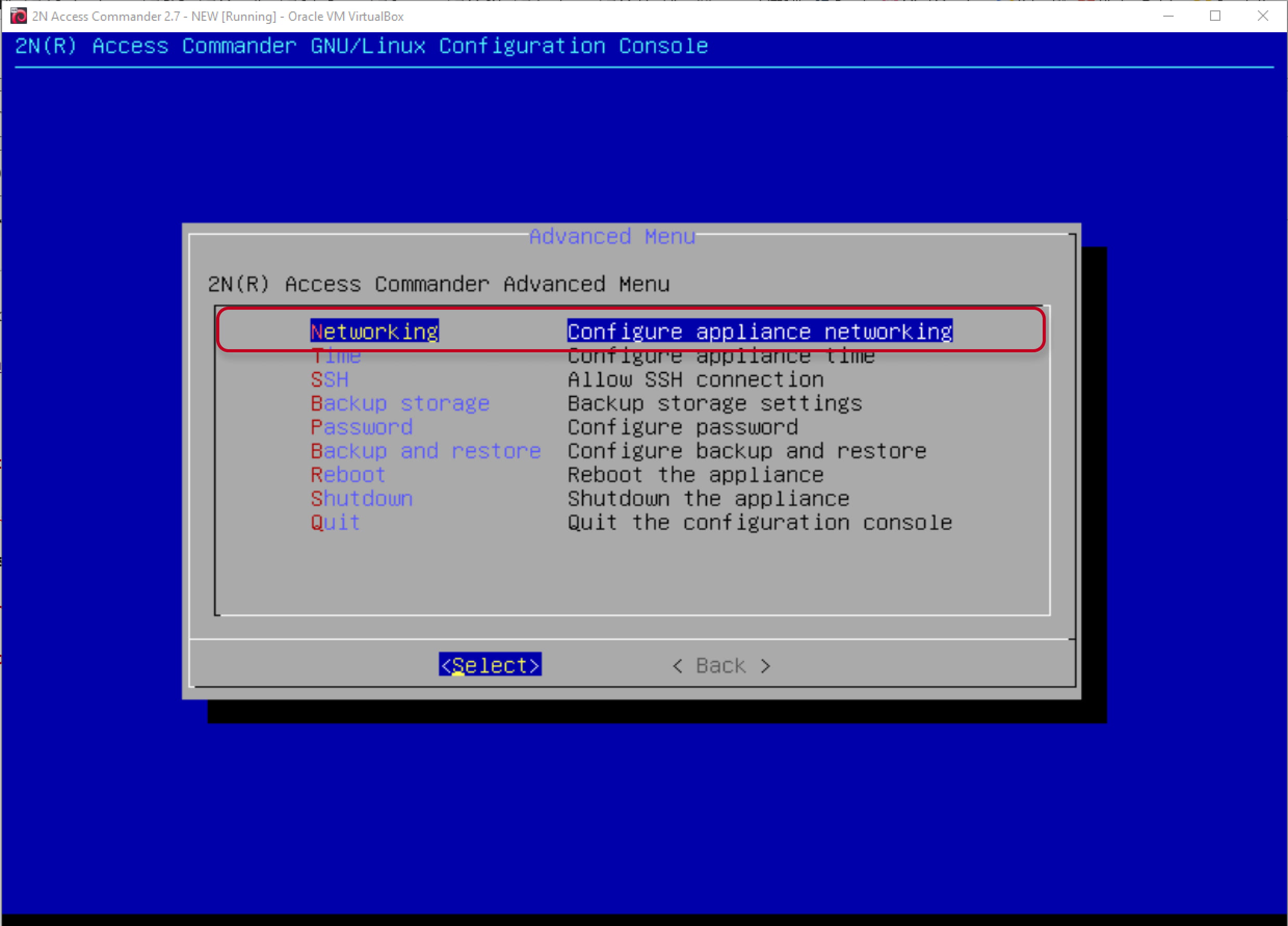Click the VirtualBox window icon
Viewport: 1288px width, 926px height.
point(19,16)
